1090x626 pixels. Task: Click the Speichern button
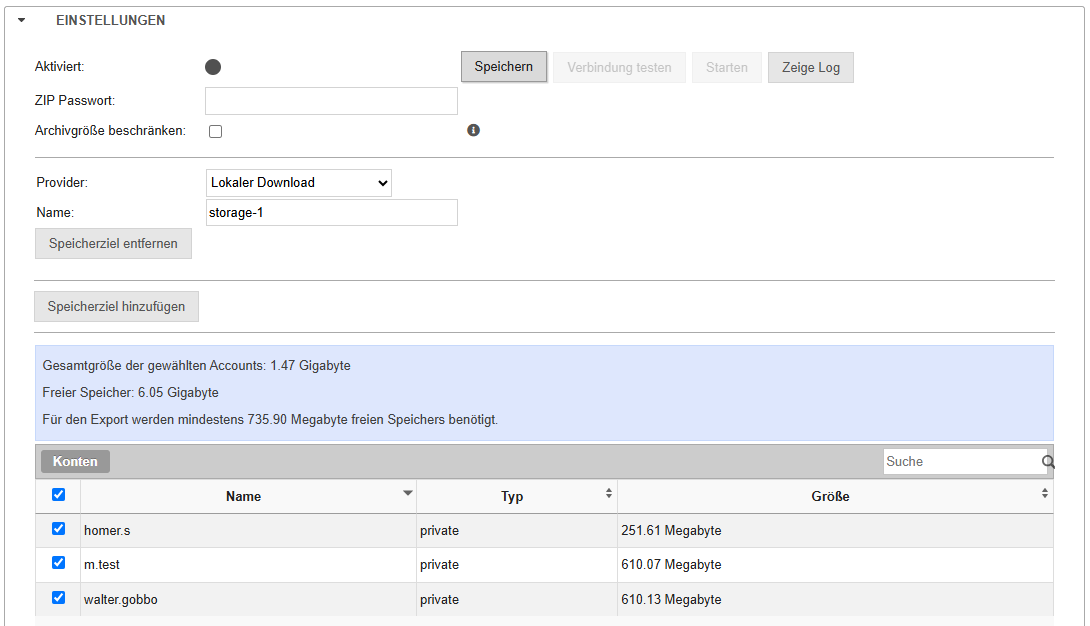[x=504, y=67]
